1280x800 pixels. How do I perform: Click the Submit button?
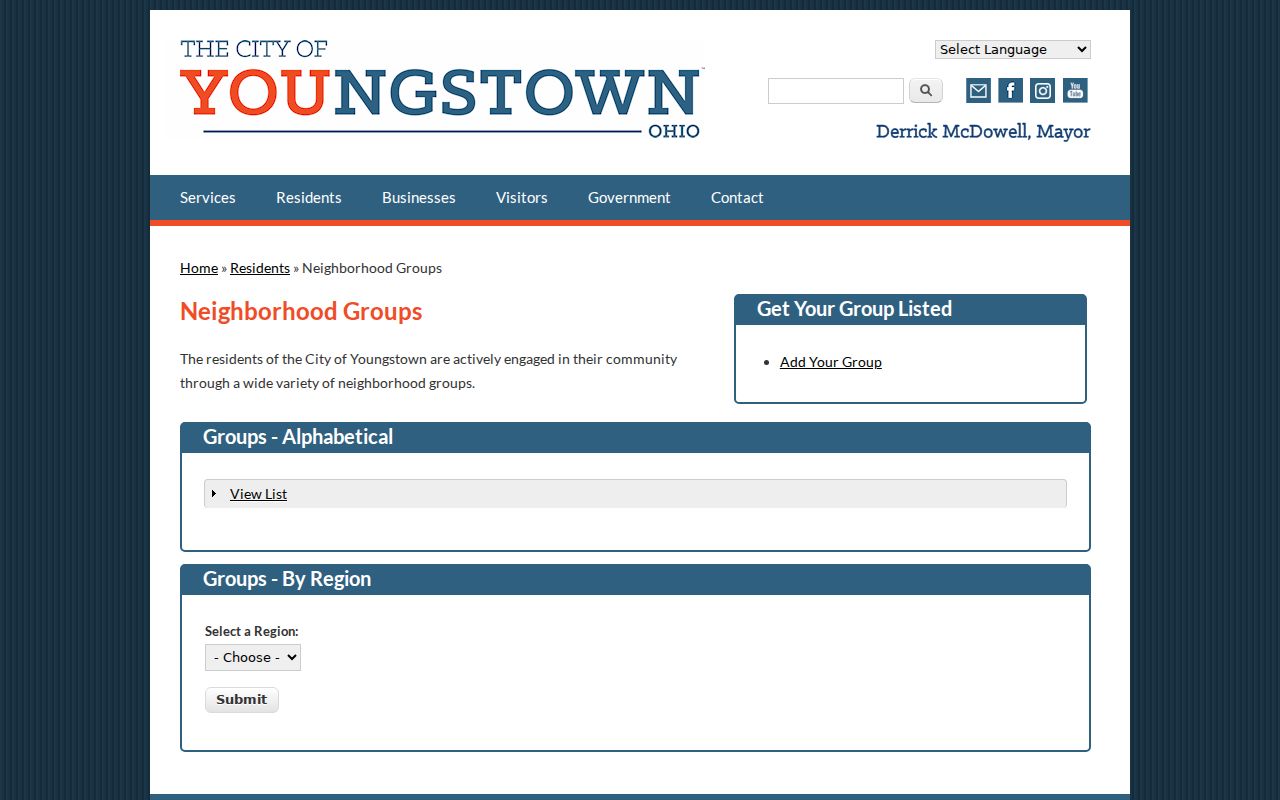(x=242, y=700)
